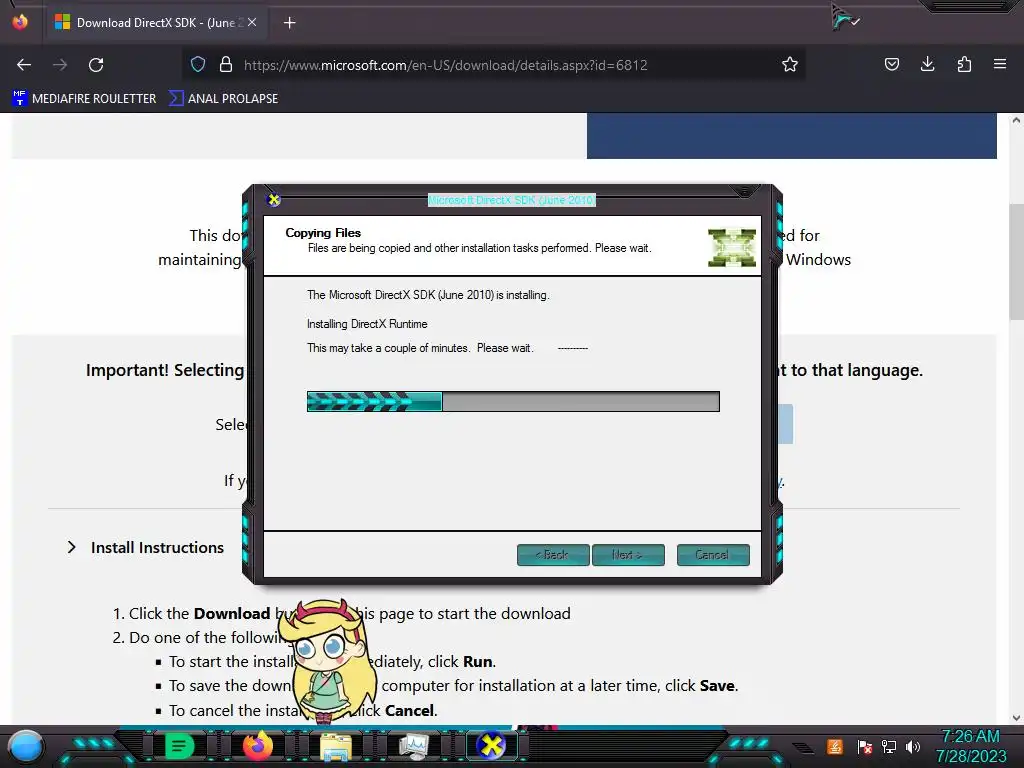Cancel the DirectX SDK installation
This screenshot has width=1024, height=768.
click(713, 554)
